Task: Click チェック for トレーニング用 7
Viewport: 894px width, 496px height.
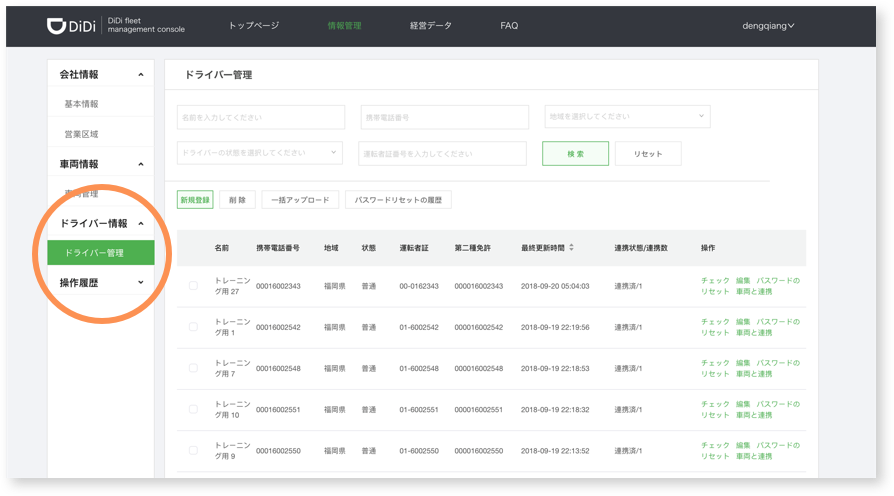Action: pyautogui.click(x=715, y=363)
